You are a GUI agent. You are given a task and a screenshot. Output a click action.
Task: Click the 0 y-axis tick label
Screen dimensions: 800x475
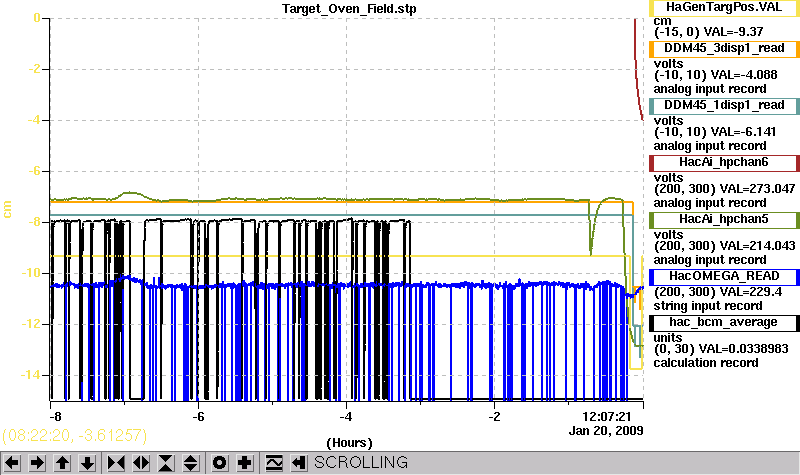pos(37,18)
